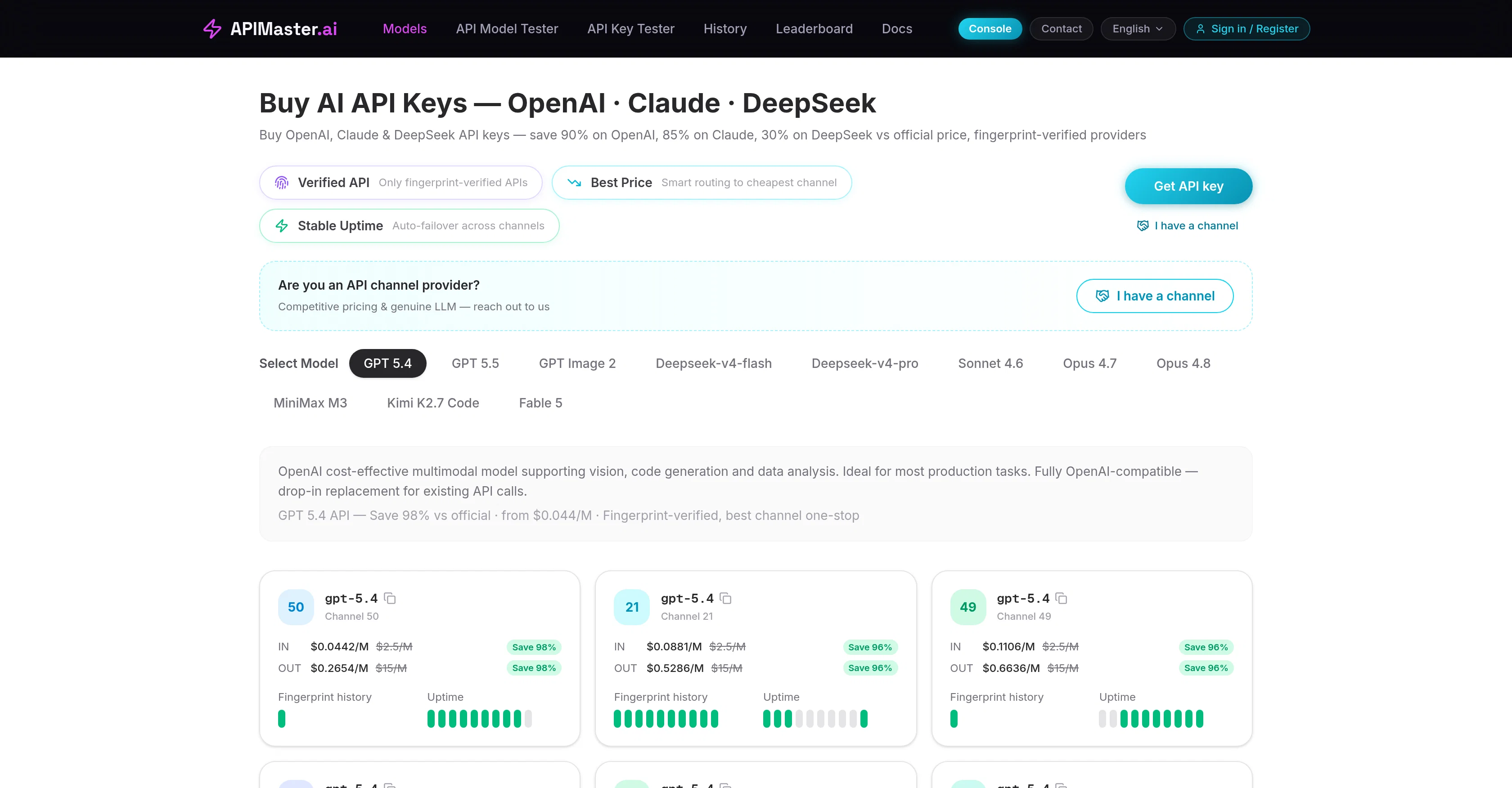Click the Contact button
Screen dimensions: 1512x788
[x=1061, y=29]
